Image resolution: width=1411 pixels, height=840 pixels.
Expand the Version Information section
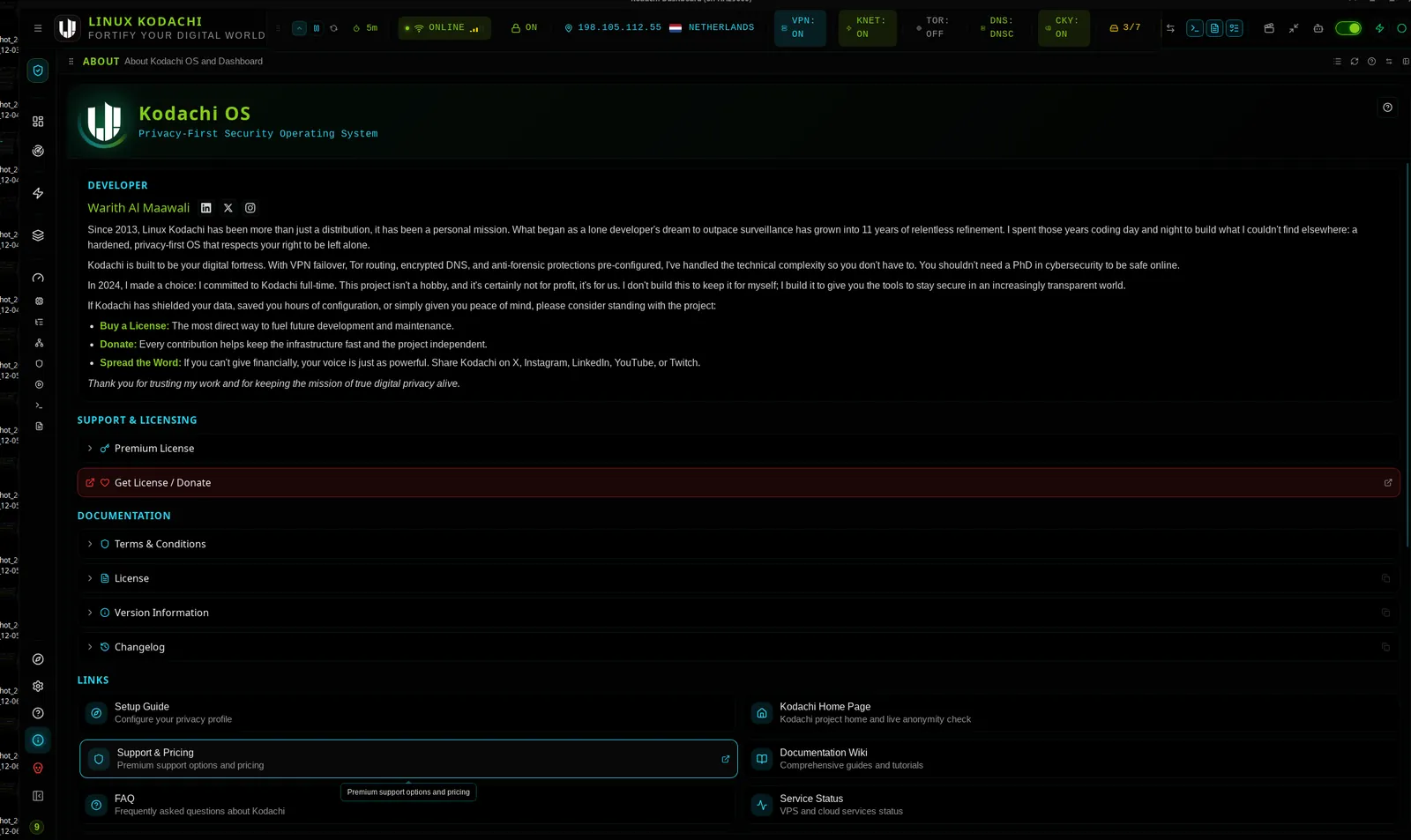(738, 613)
